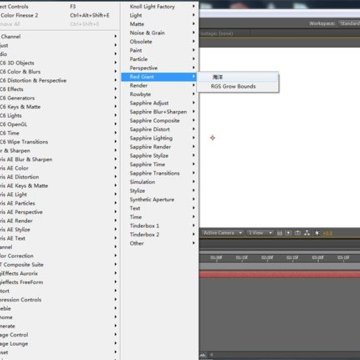
Task: Open the Sapphire Lighting submenu
Action: (x=160, y=138)
